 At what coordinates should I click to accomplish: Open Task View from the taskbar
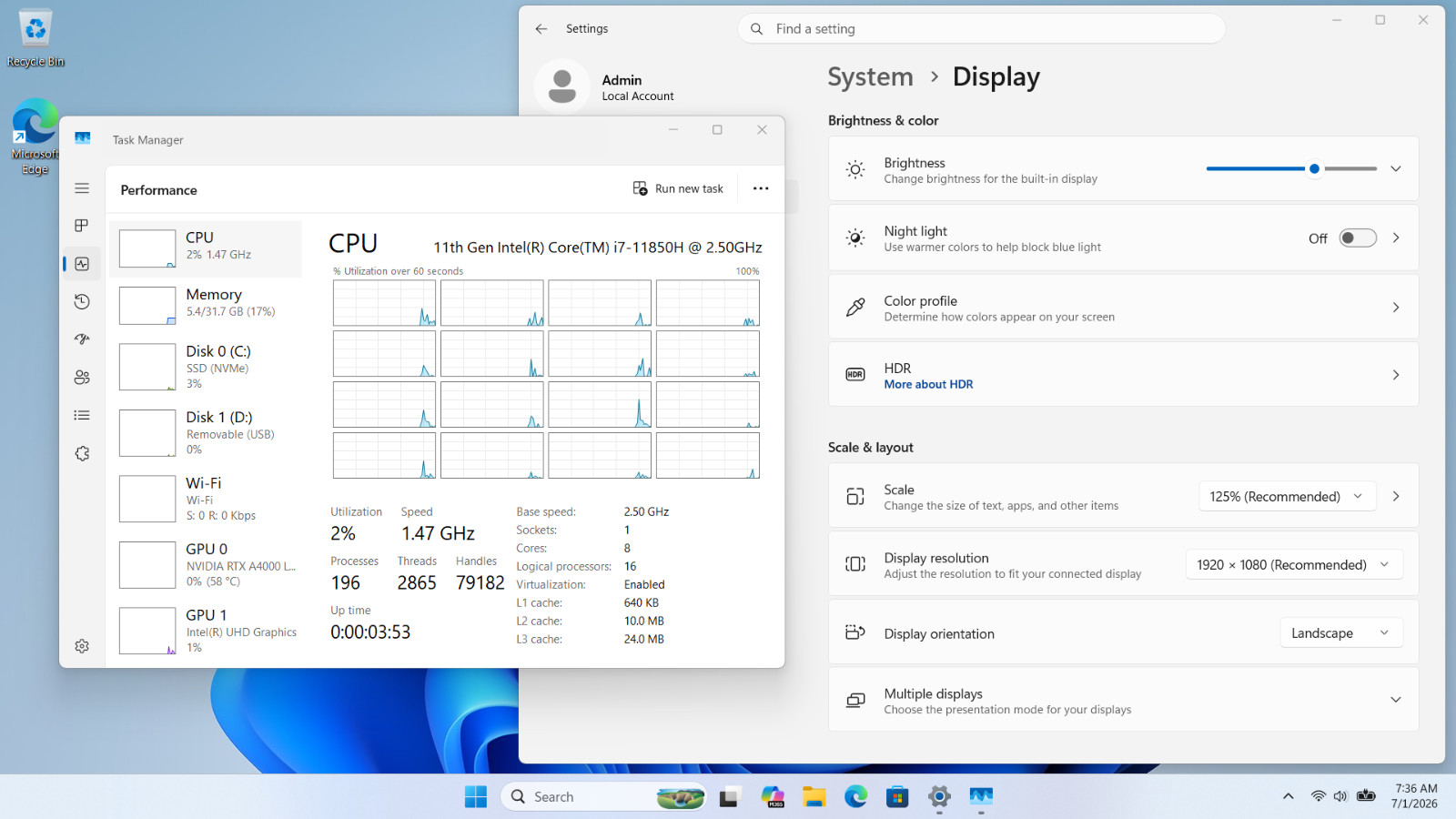pos(730,797)
